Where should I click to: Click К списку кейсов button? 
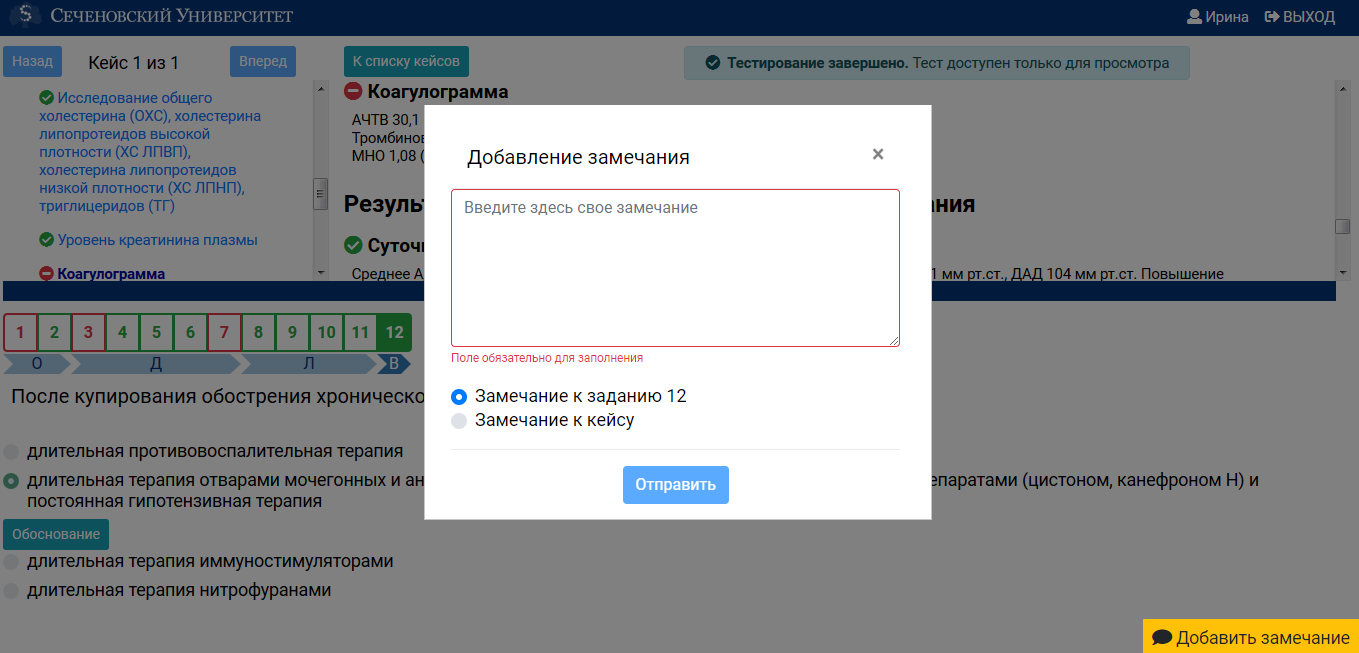point(406,60)
